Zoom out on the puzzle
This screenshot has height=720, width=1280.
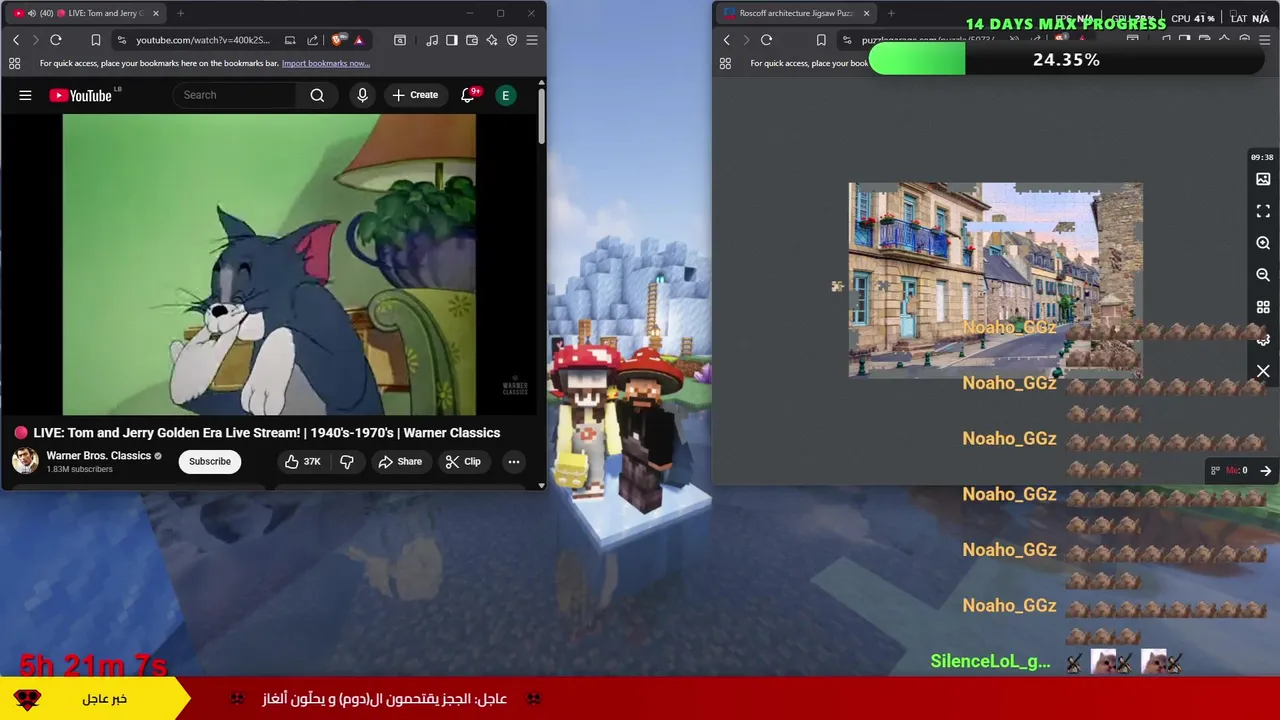click(x=1263, y=275)
